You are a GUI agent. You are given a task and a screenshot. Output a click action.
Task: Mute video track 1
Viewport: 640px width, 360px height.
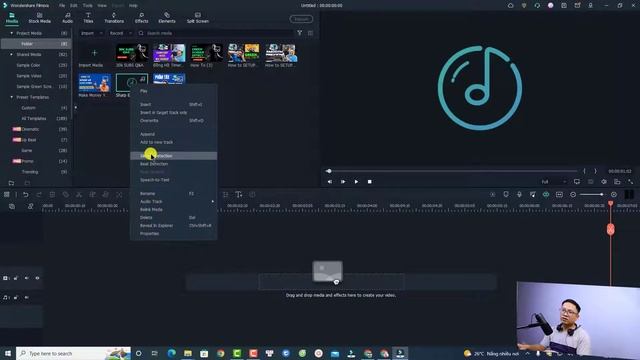coord(27,278)
